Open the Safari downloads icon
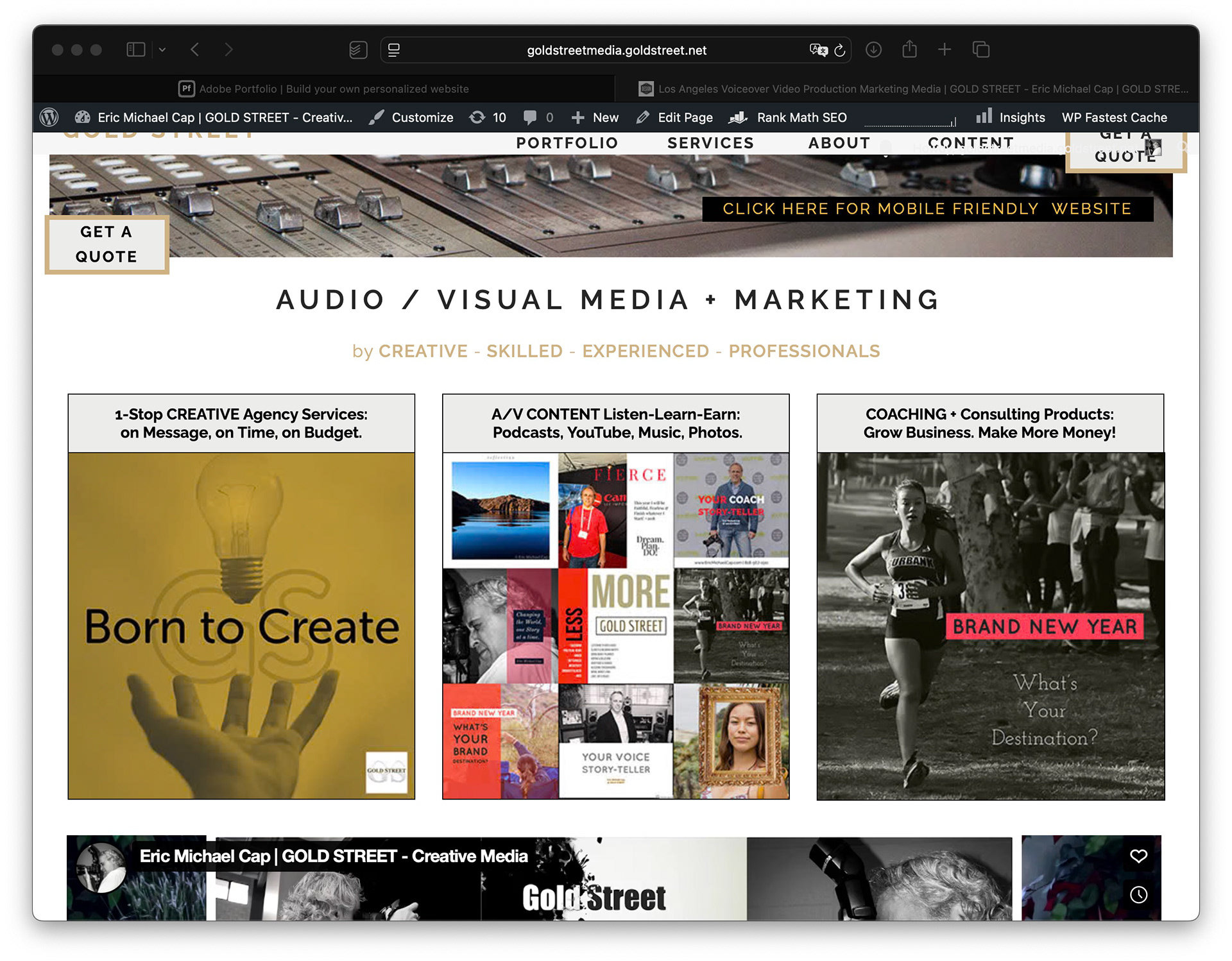1232x961 pixels. (873, 49)
